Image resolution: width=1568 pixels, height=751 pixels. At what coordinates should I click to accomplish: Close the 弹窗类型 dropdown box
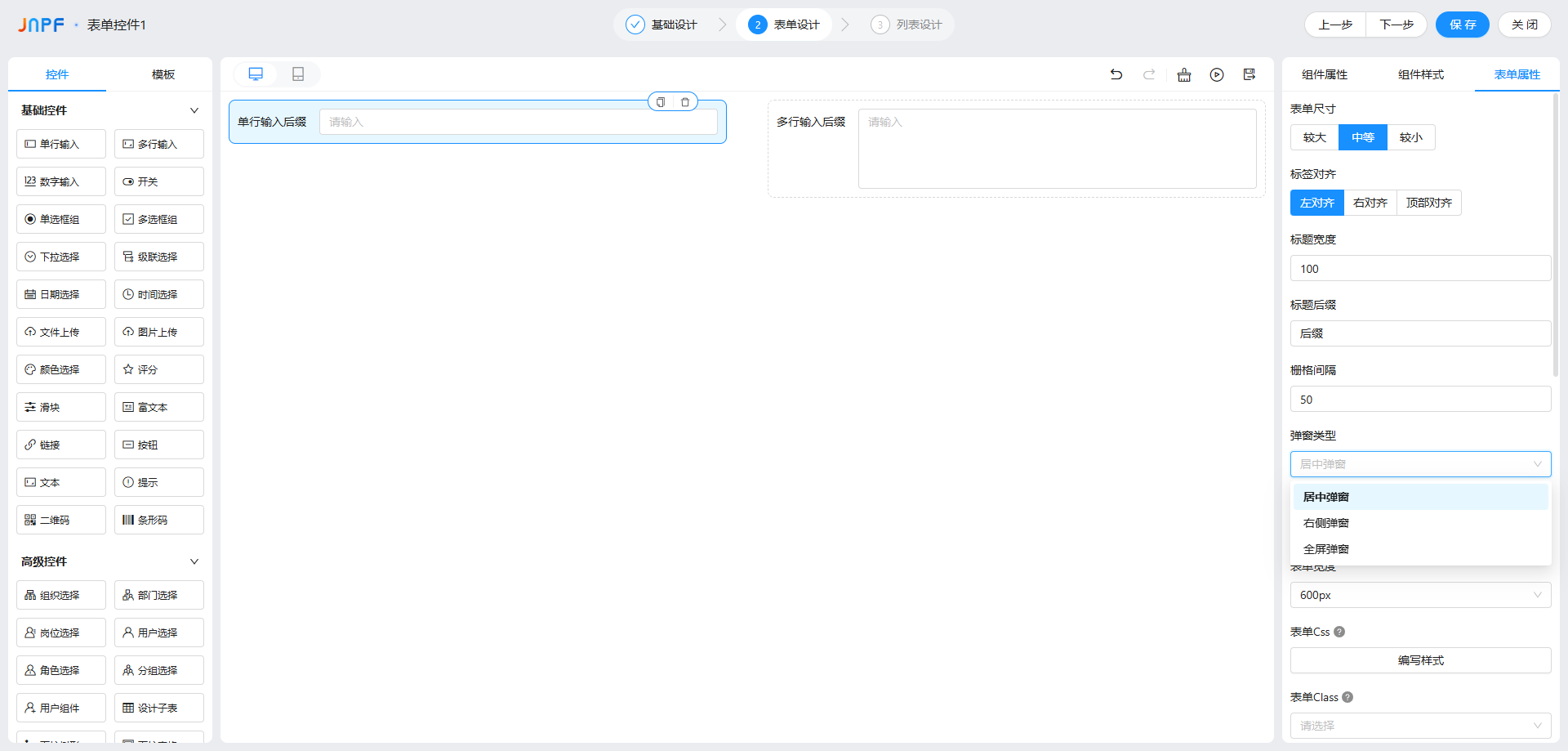[1421, 464]
